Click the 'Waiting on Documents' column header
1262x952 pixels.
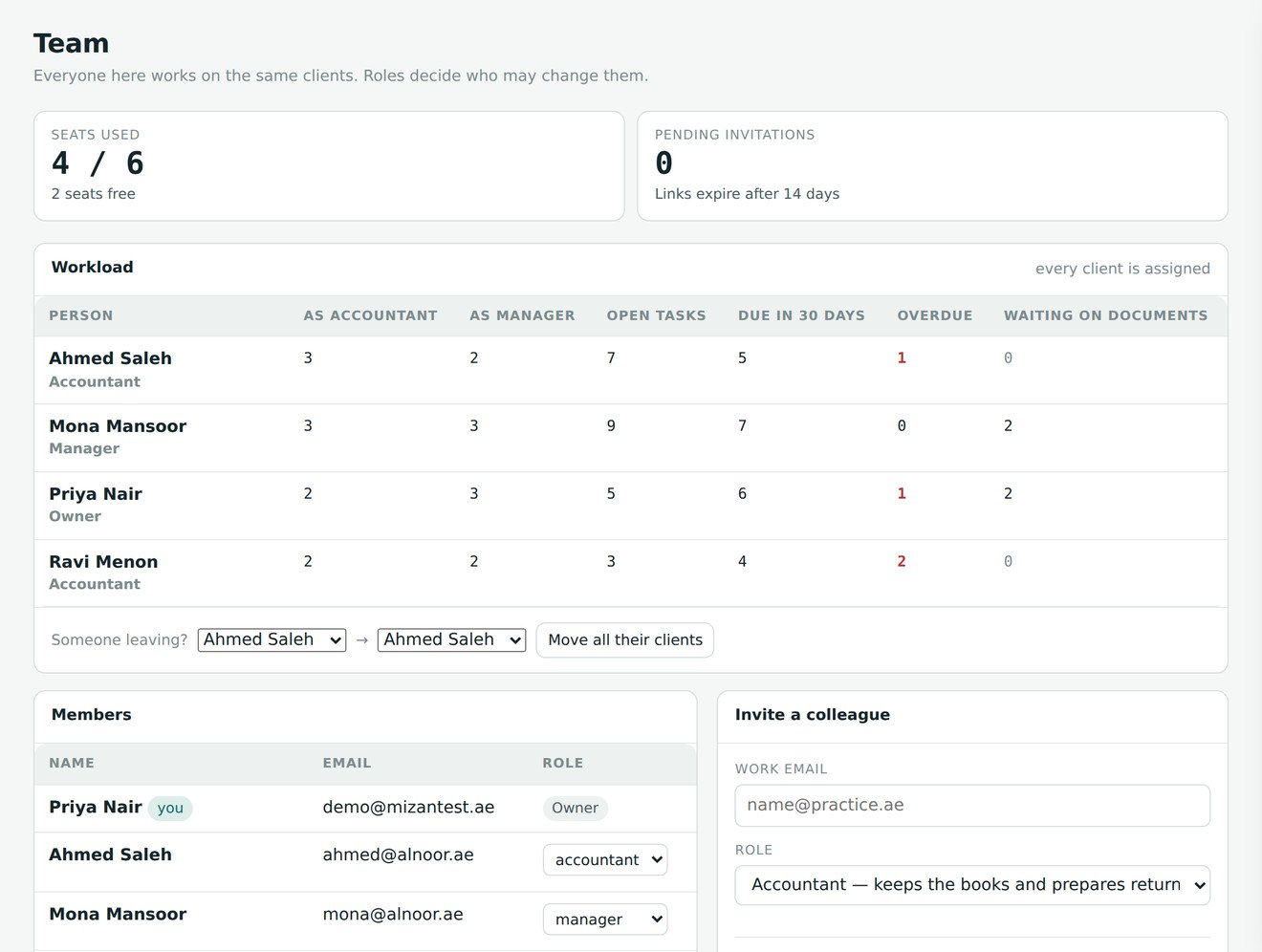click(1105, 315)
